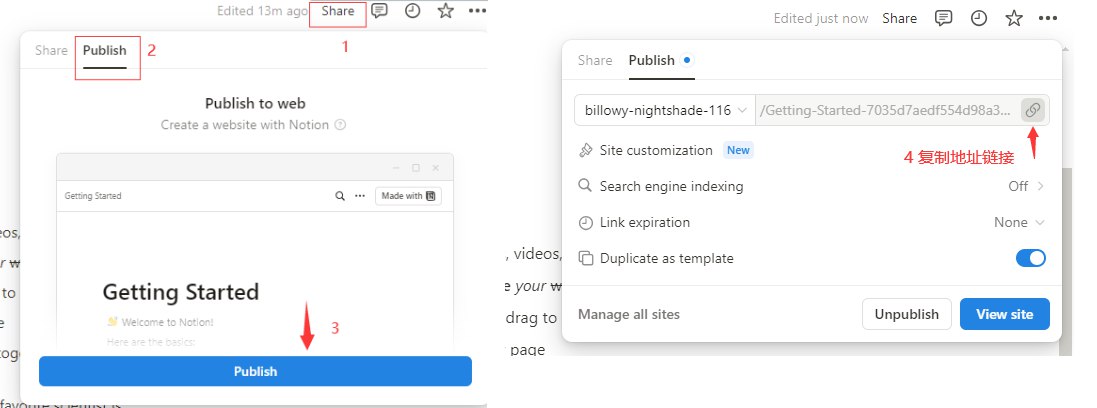Click 'Publish to web' heading
Screen dimensions: 1097x408
tap(255, 104)
